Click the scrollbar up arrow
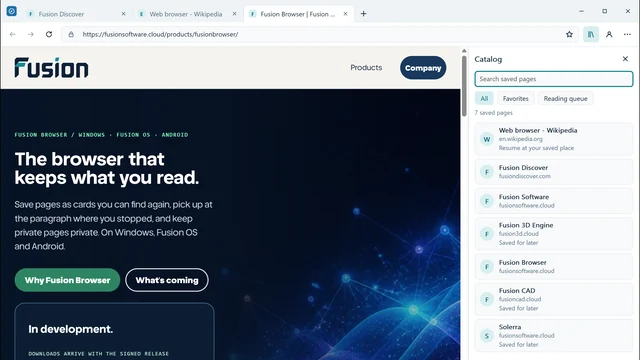Image resolution: width=640 pixels, height=360 pixels. point(464,51)
